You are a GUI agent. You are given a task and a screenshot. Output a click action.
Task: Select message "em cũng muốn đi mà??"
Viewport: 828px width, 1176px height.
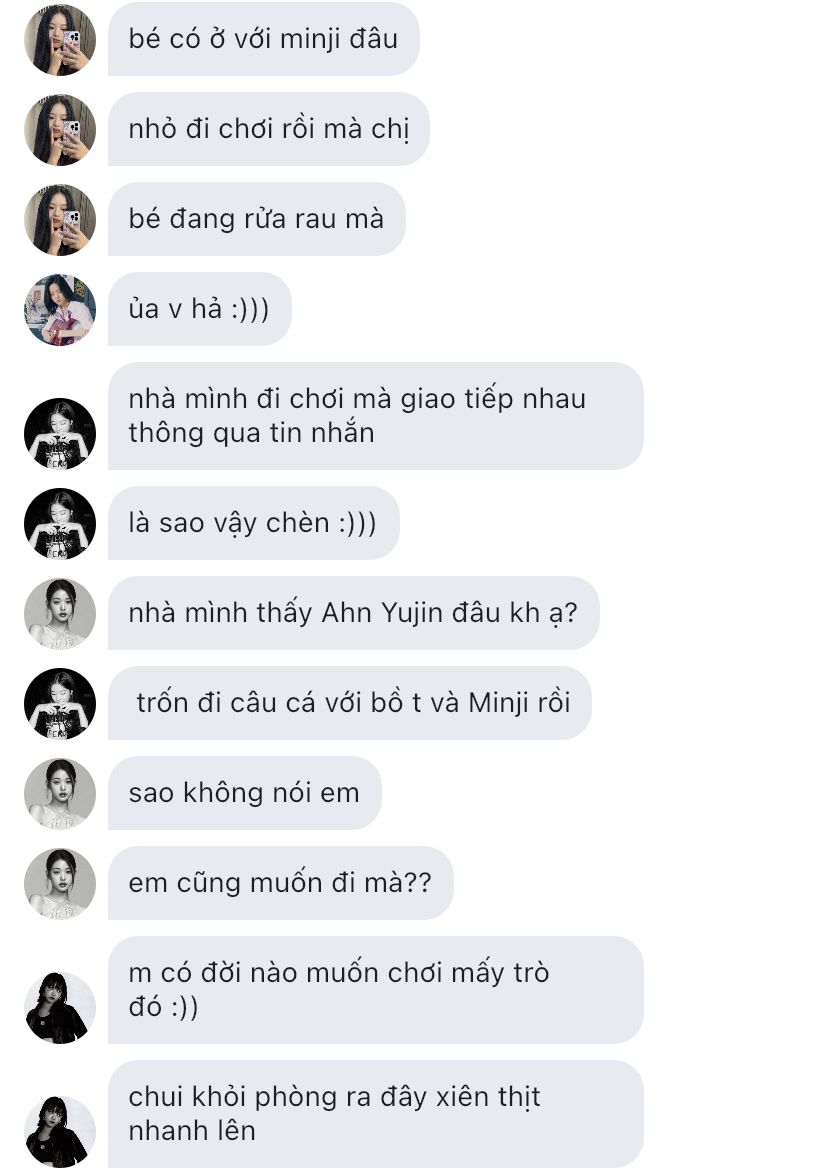pos(280,883)
